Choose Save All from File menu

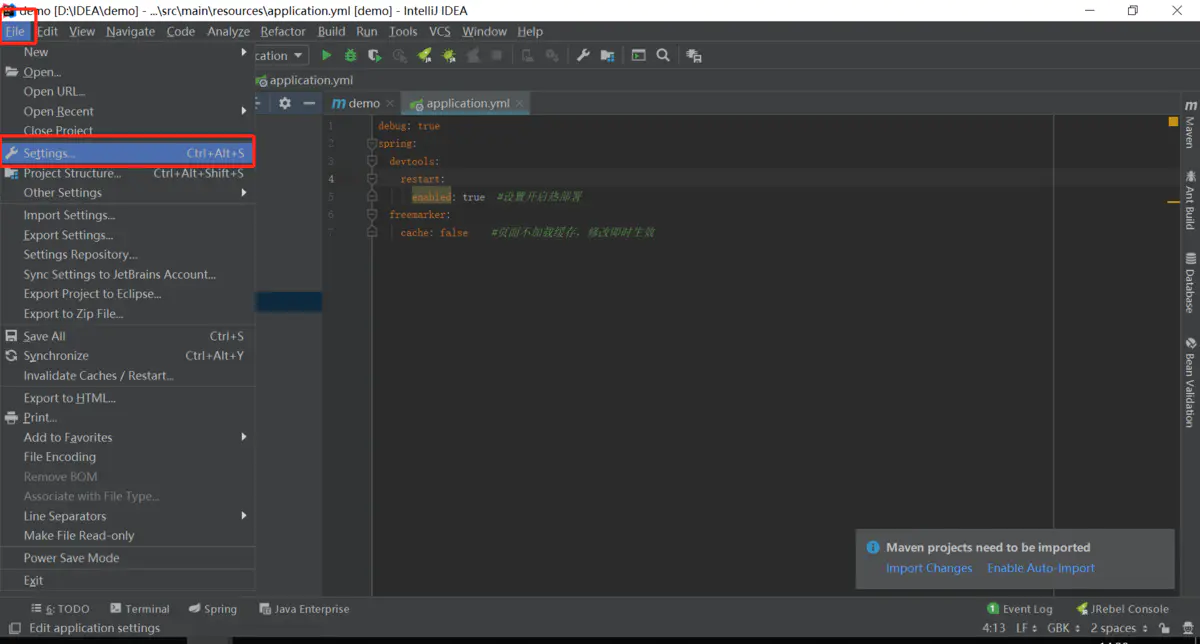[127, 336]
